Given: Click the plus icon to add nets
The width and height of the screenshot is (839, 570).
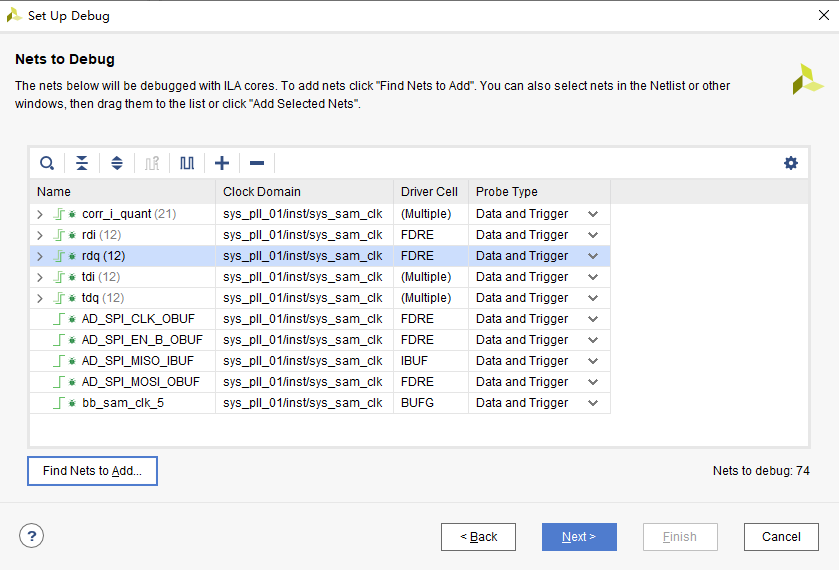Looking at the screenshot, I should click(222, 163).
